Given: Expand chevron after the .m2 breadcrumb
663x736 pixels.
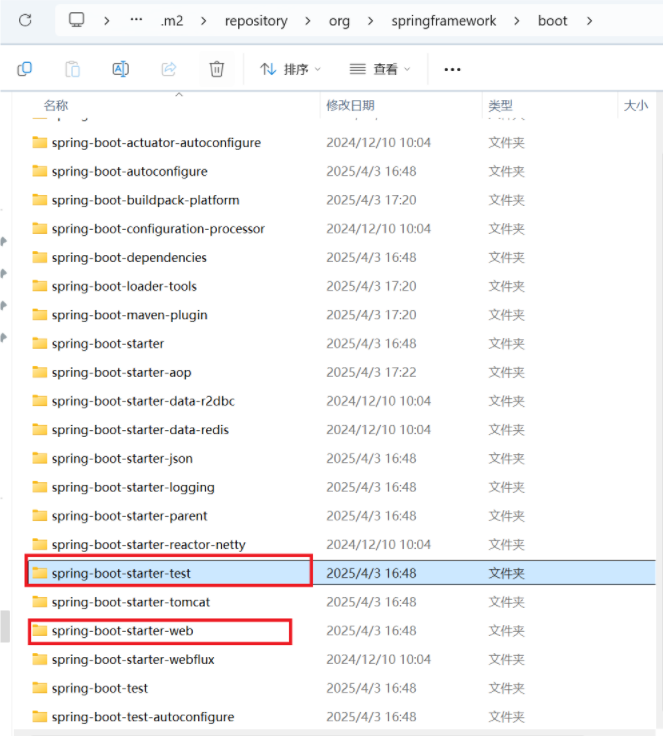Looking at the screenshot, I should click(x=203, y=21).
